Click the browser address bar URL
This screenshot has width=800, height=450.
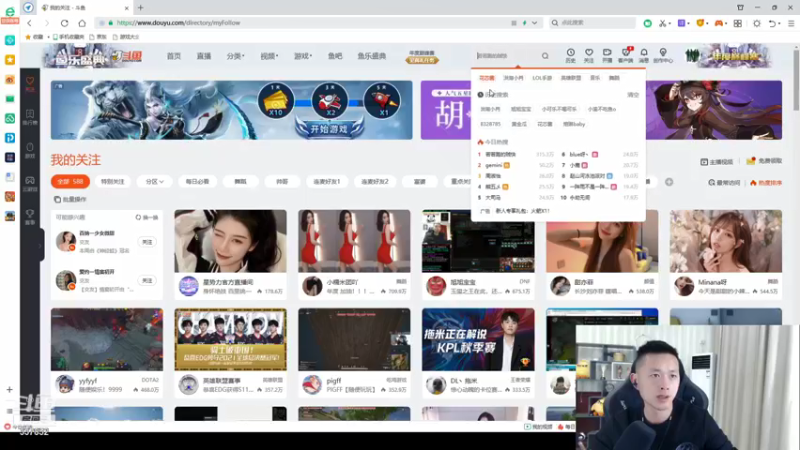[x=178, y=23]
